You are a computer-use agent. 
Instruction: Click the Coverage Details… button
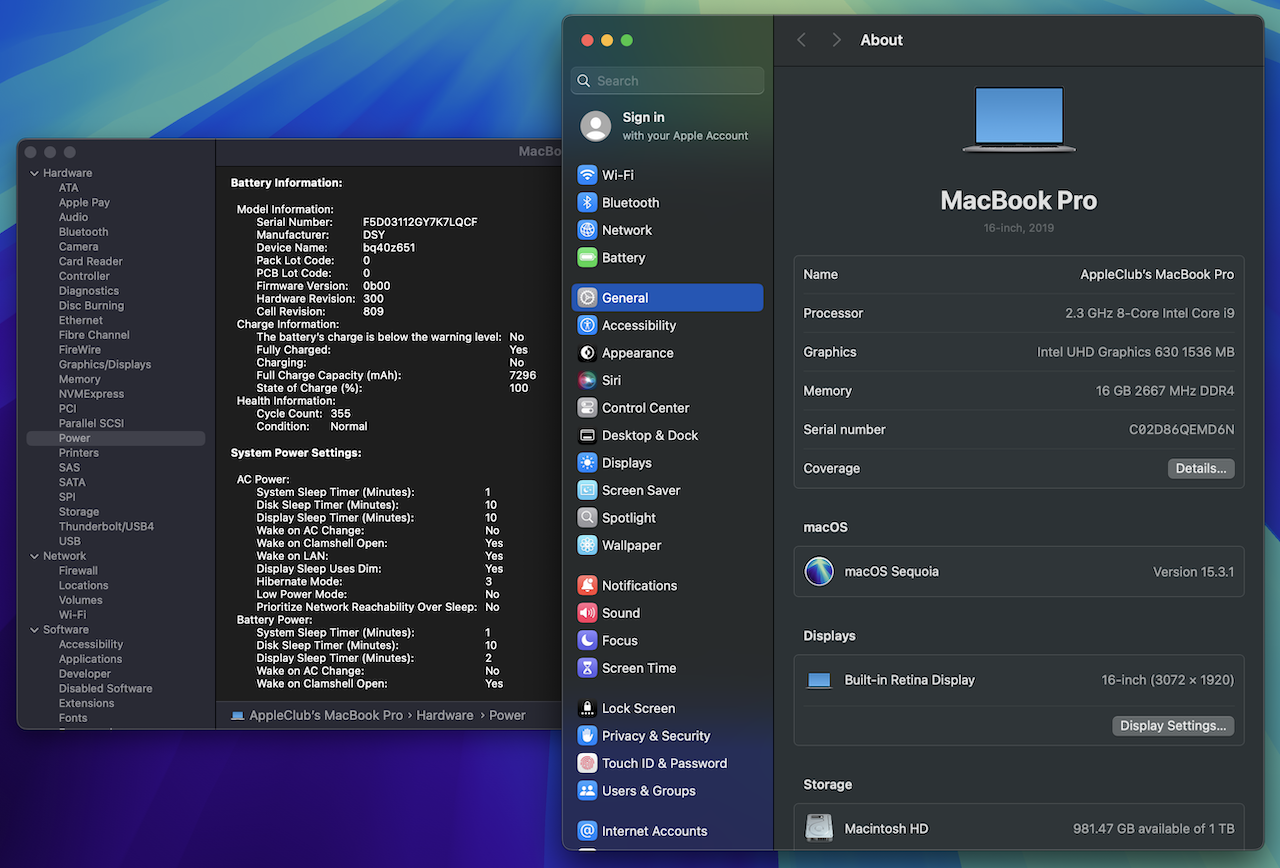tap(1201, 468)
